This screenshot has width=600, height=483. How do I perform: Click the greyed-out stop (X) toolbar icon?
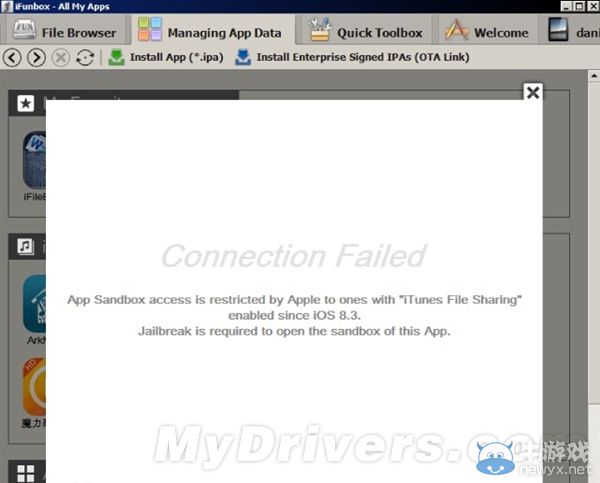[x=60, y=58]
